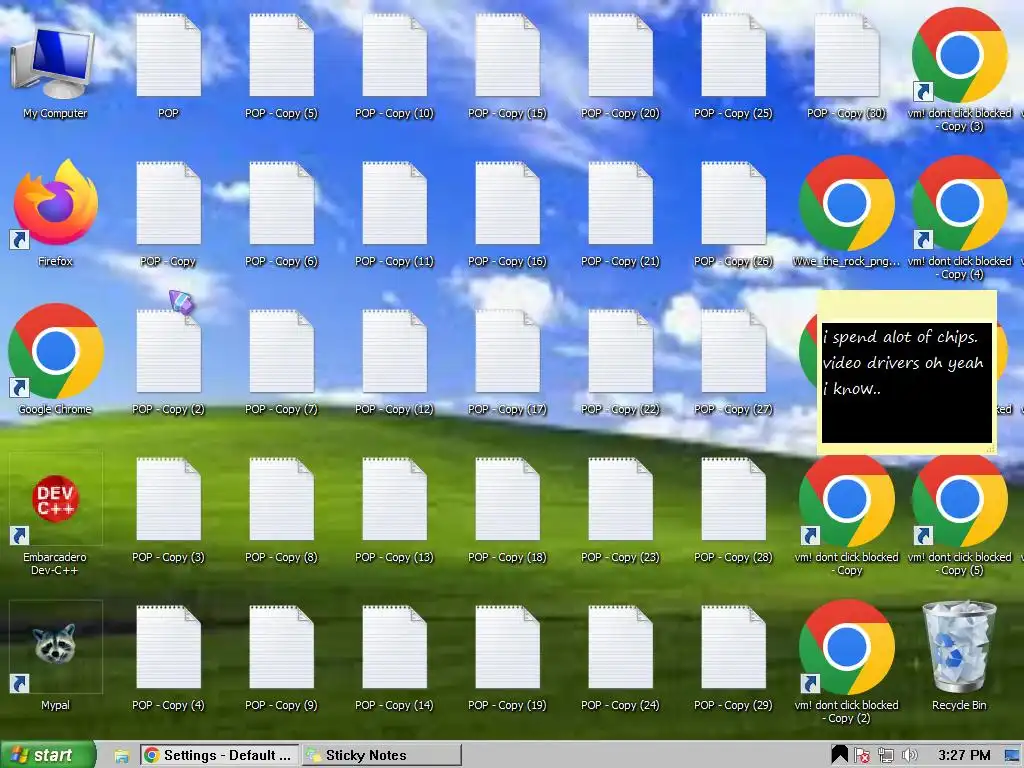
Task: Open the volume speaker tray icon
Action: [909, 756]
